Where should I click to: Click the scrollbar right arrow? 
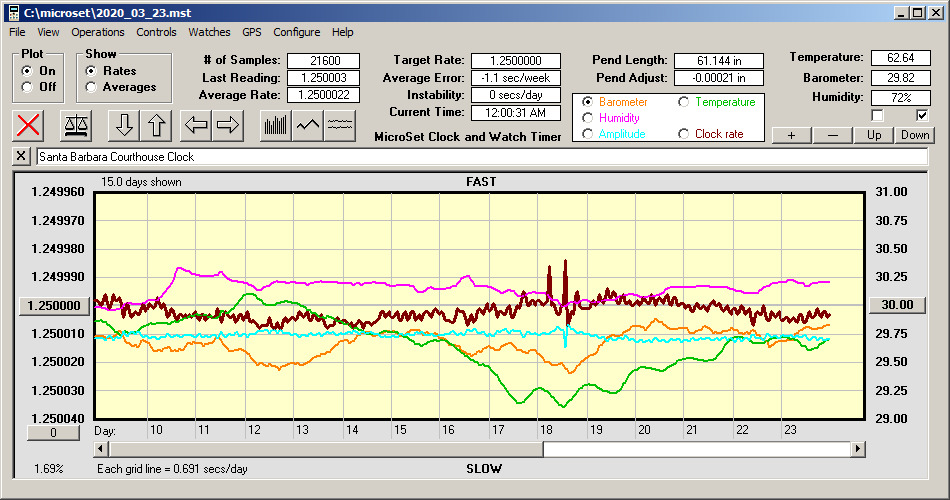[x=857, y=449]
